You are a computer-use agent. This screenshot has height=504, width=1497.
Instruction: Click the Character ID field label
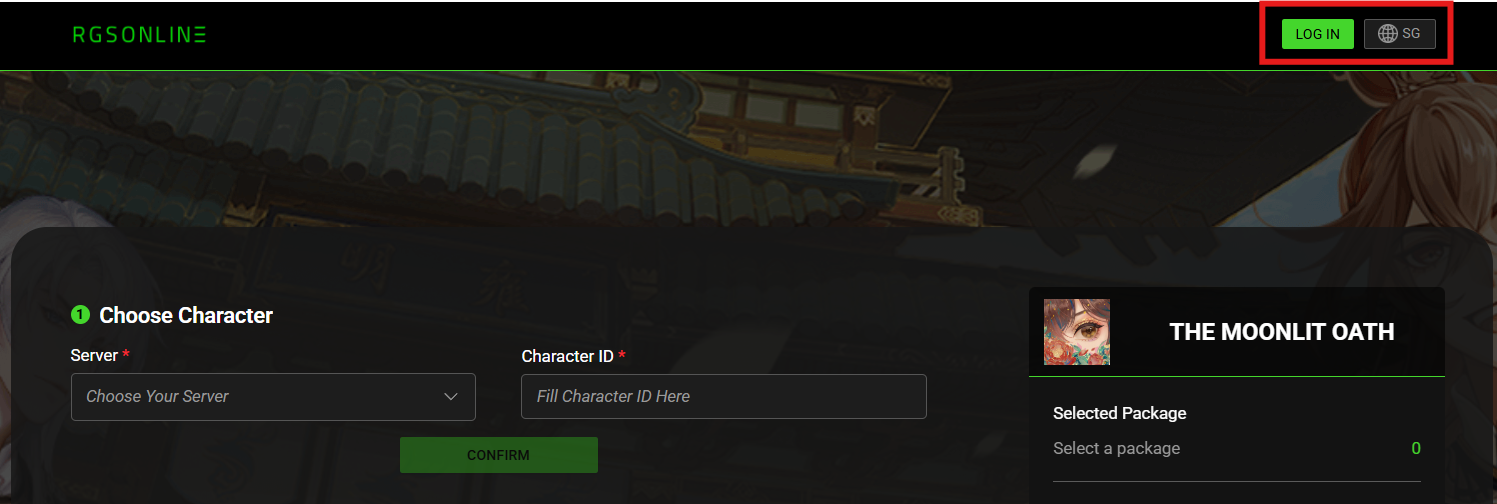[x=567, y=356]
